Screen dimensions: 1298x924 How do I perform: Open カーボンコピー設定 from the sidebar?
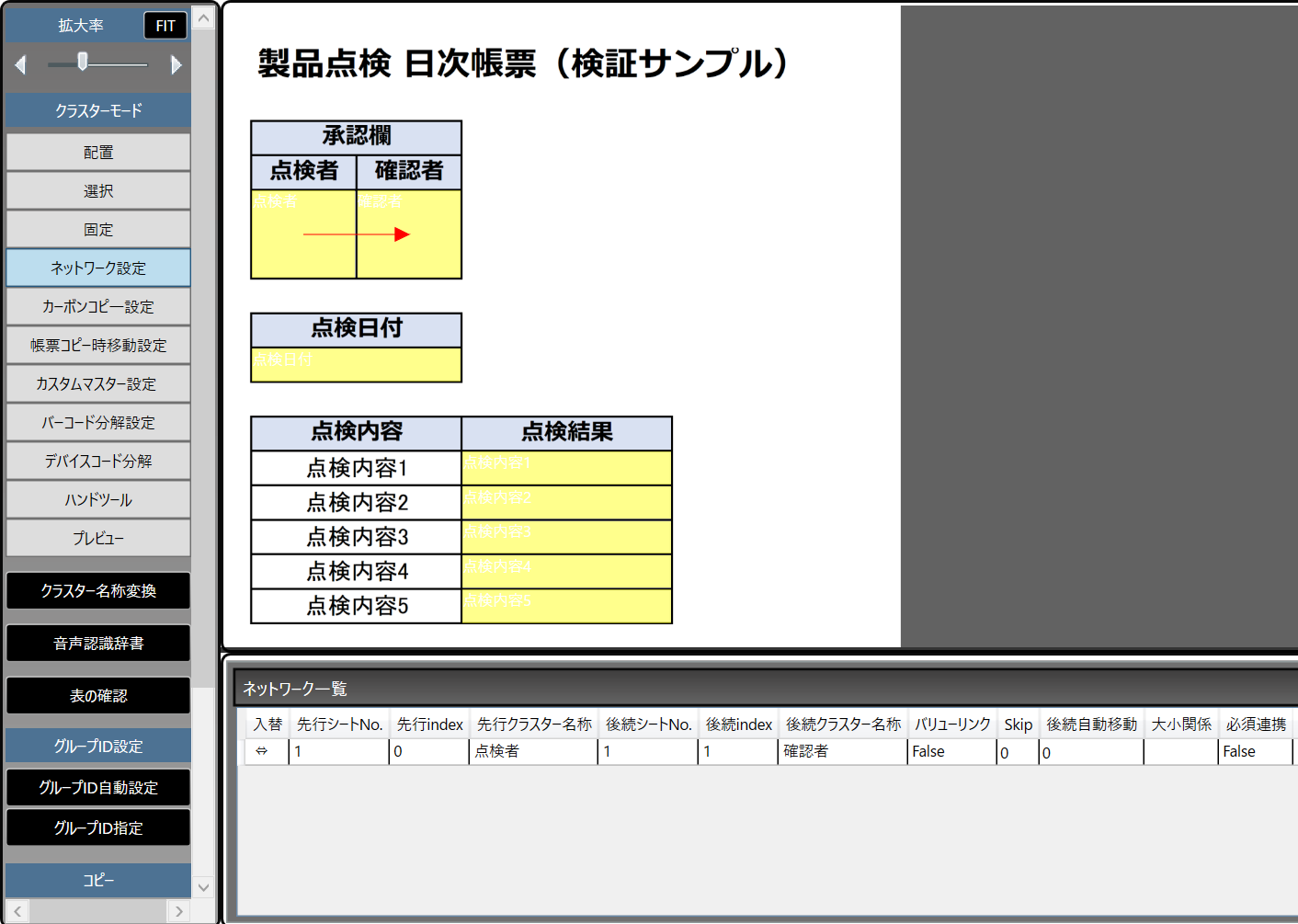coord(98,307)
